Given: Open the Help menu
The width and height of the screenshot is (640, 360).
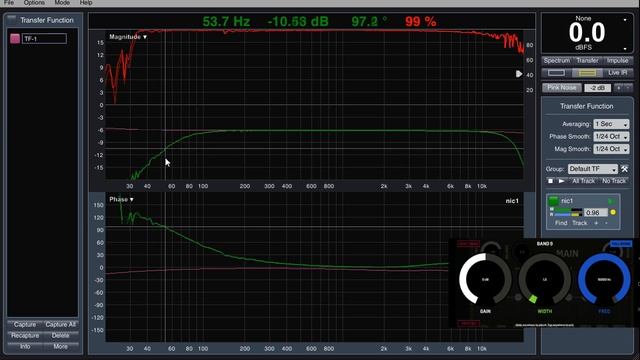Looking at the screenshot, I should click(x=86, y=2).
